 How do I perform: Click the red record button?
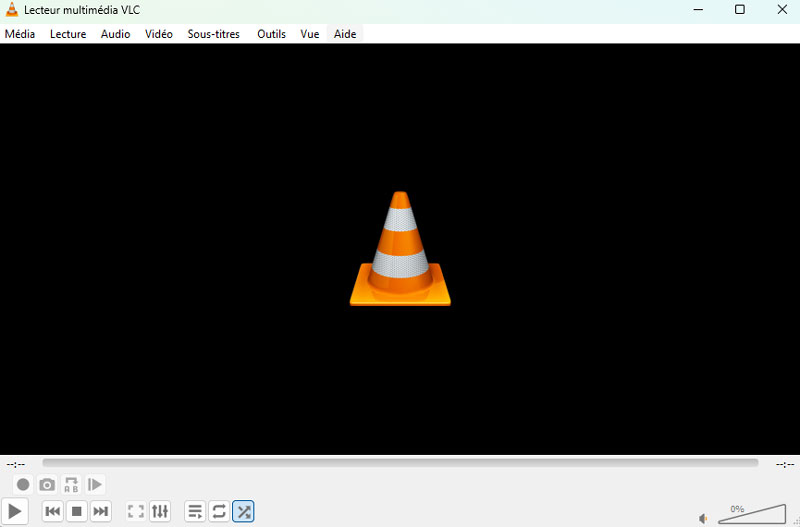click(23, 485)
